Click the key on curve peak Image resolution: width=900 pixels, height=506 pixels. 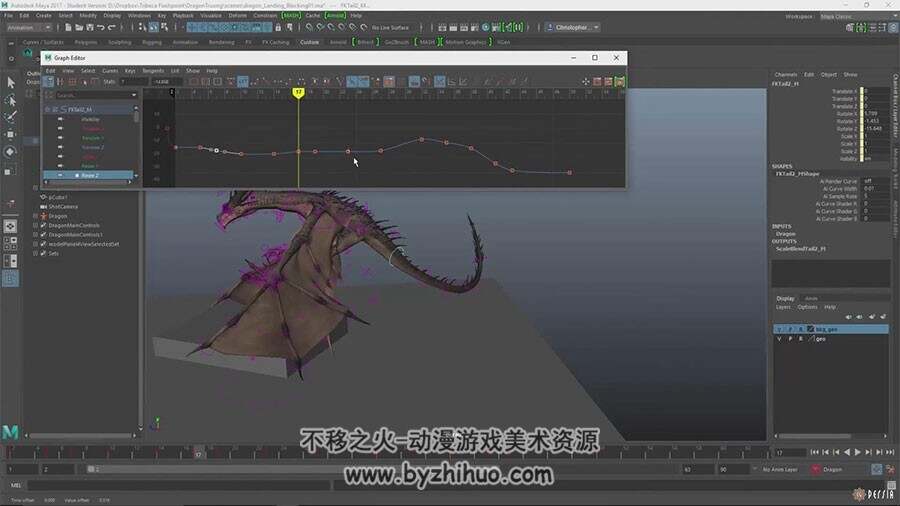click(x=422, y=139)
